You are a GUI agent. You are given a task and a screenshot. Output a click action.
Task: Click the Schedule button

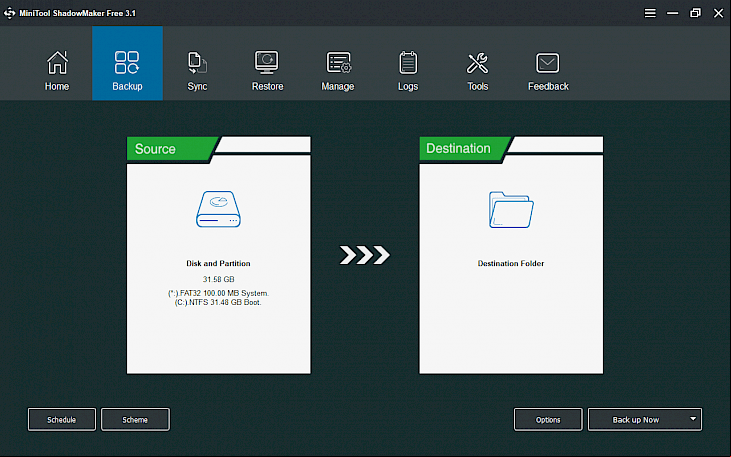click(x=62, y=420)
